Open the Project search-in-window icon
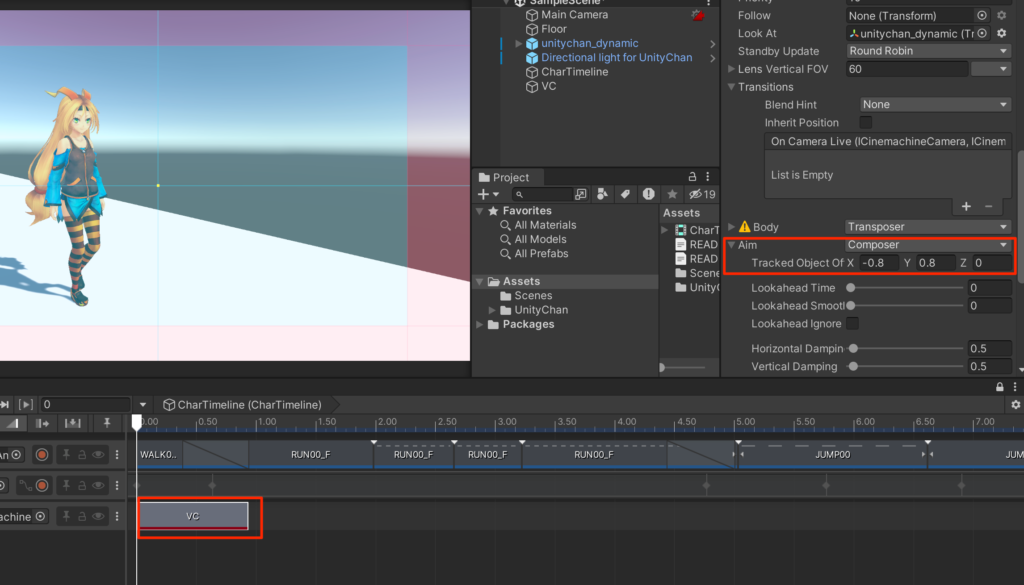 pyautogui.click(x=581, y=194)
